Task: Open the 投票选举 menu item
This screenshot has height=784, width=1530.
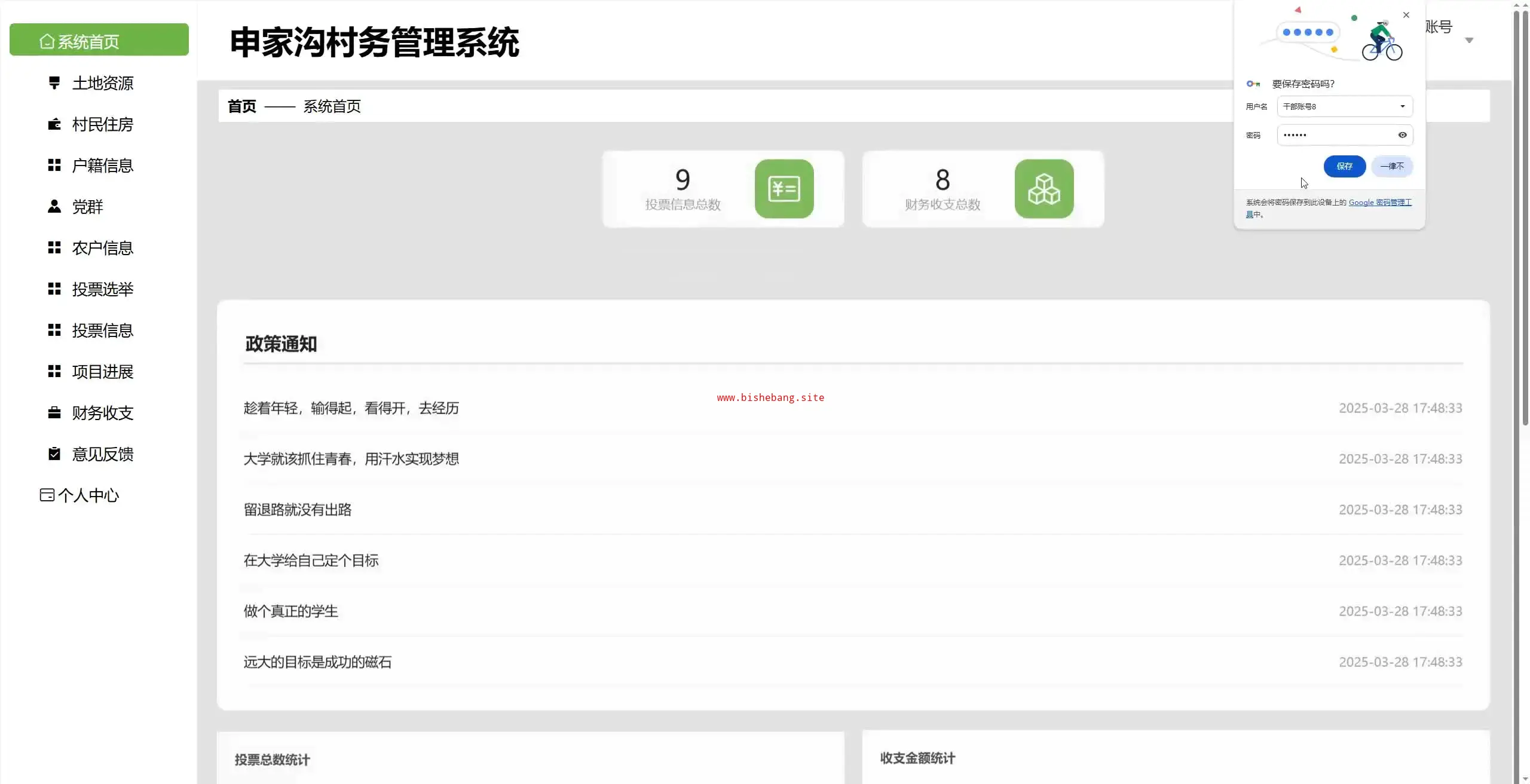Action: pos(102,289)
